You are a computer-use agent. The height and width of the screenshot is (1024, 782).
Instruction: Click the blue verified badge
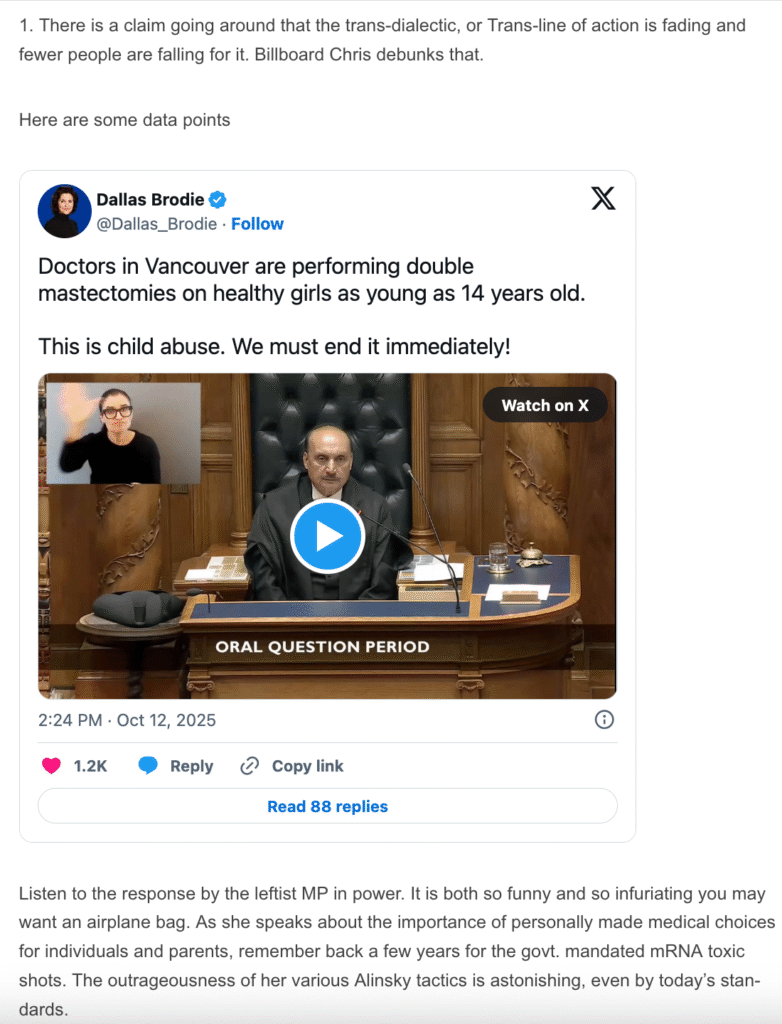pos(217,200)
